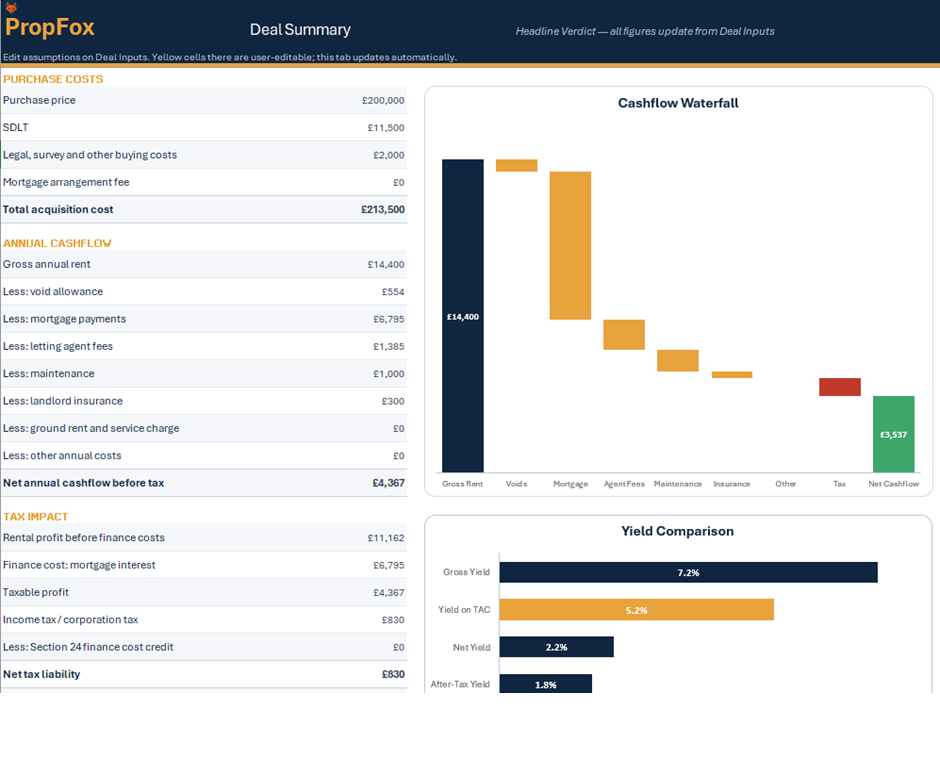Click the Less: mortgage payments label
The width and height of the screenshot is (940, 760).
point(64,319)
